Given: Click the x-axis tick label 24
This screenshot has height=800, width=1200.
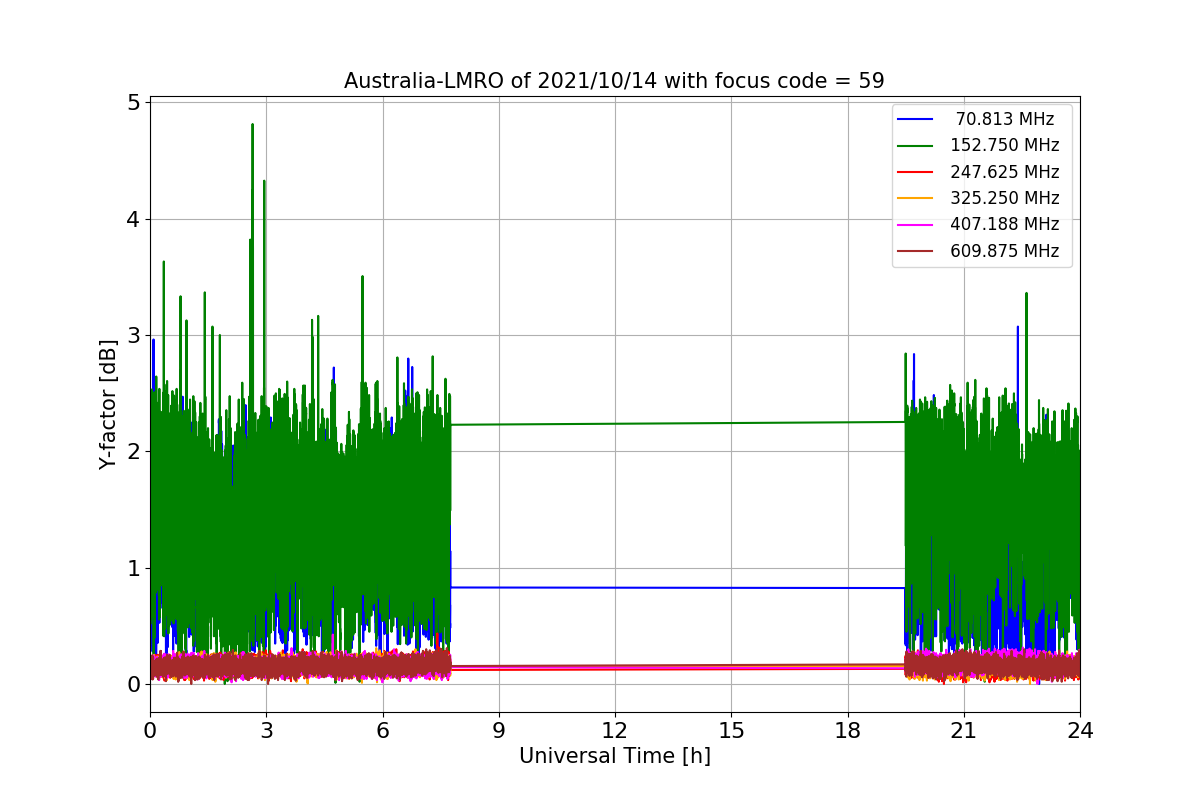Looking at the screenshot, I should click(1080, 730).
